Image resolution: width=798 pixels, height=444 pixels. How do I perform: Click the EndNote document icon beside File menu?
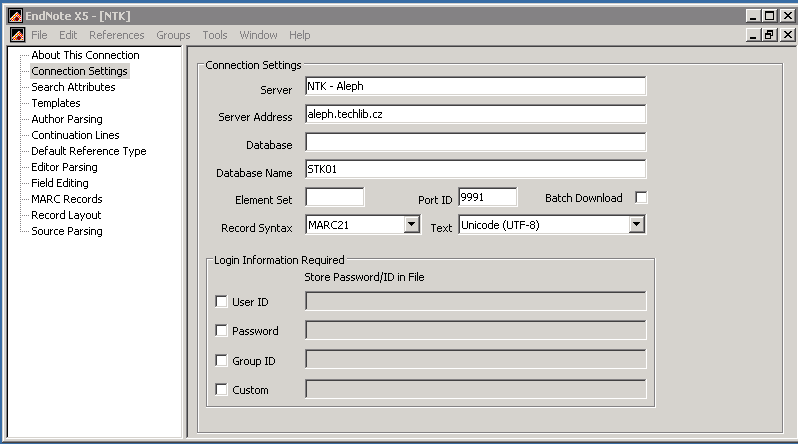17,35
